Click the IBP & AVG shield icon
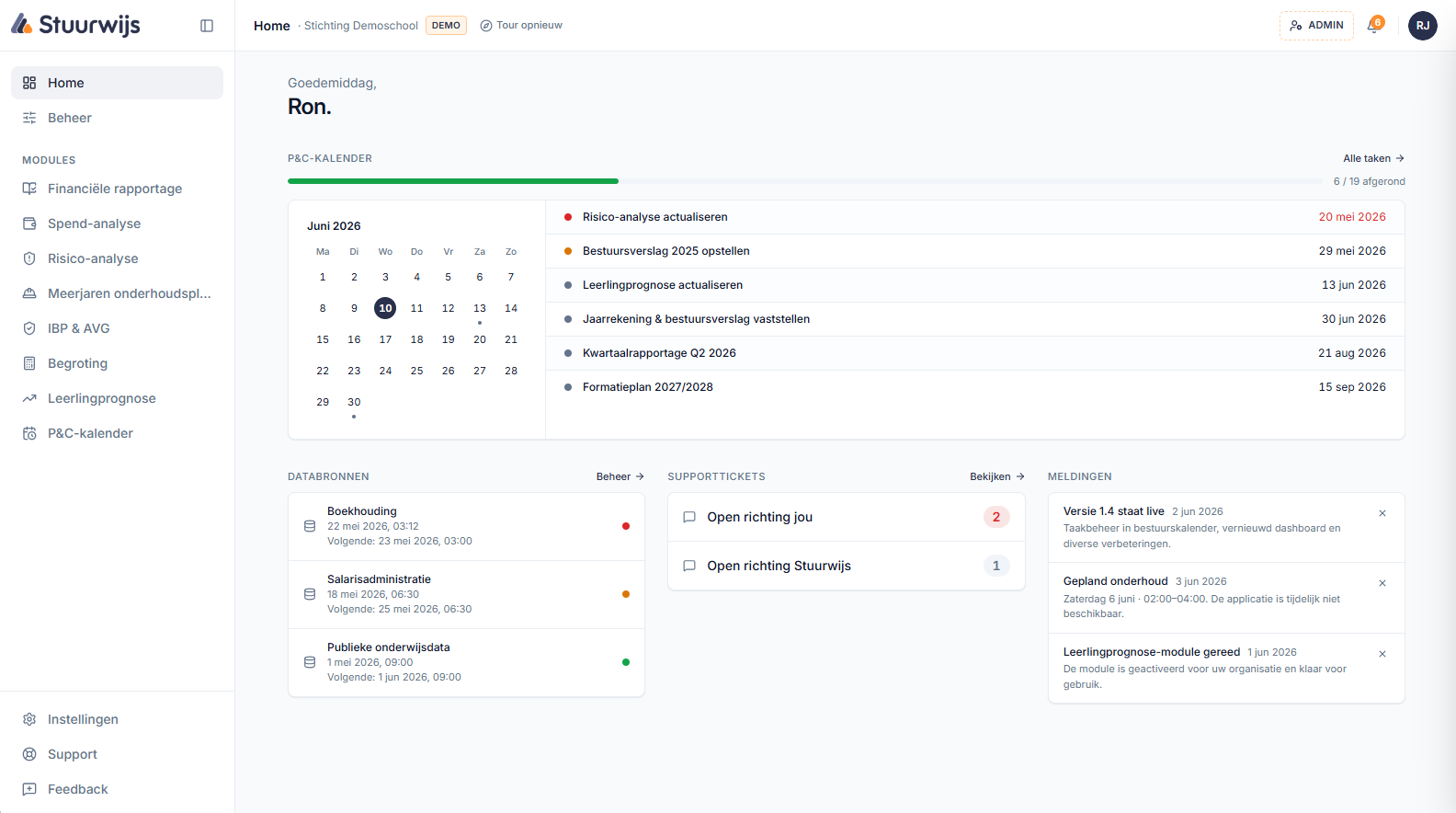The height and width of the screenshot is (813, 1456). [x=29, y=328]
